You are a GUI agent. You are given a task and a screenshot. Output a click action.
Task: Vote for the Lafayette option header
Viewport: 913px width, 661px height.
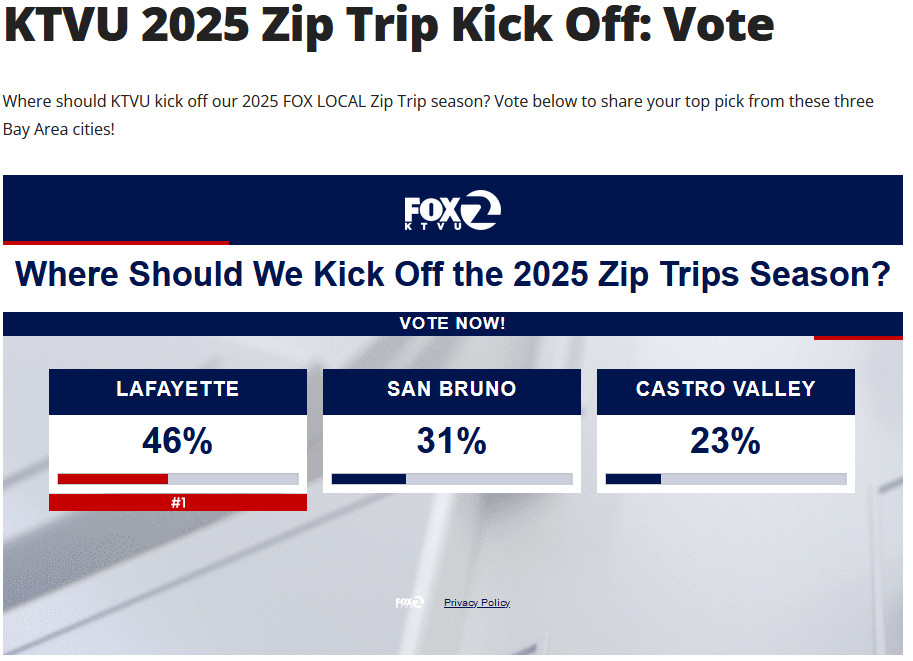pyautogui.click(x=178, y=390)
